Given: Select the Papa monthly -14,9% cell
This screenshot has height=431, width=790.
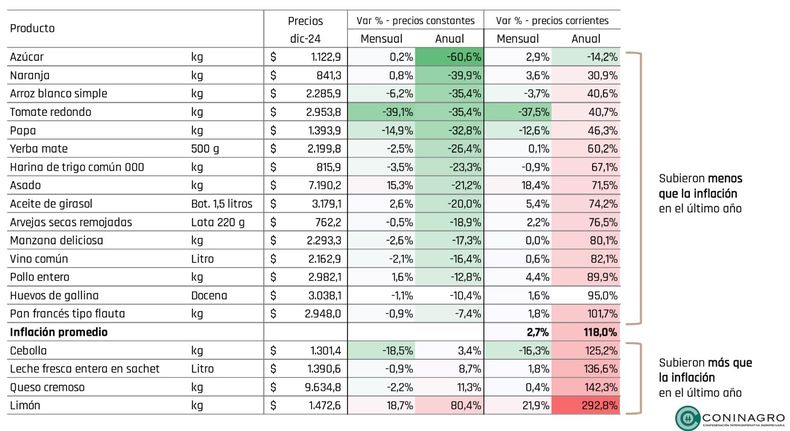Looking at the screenshot, I should pos(381,131).
